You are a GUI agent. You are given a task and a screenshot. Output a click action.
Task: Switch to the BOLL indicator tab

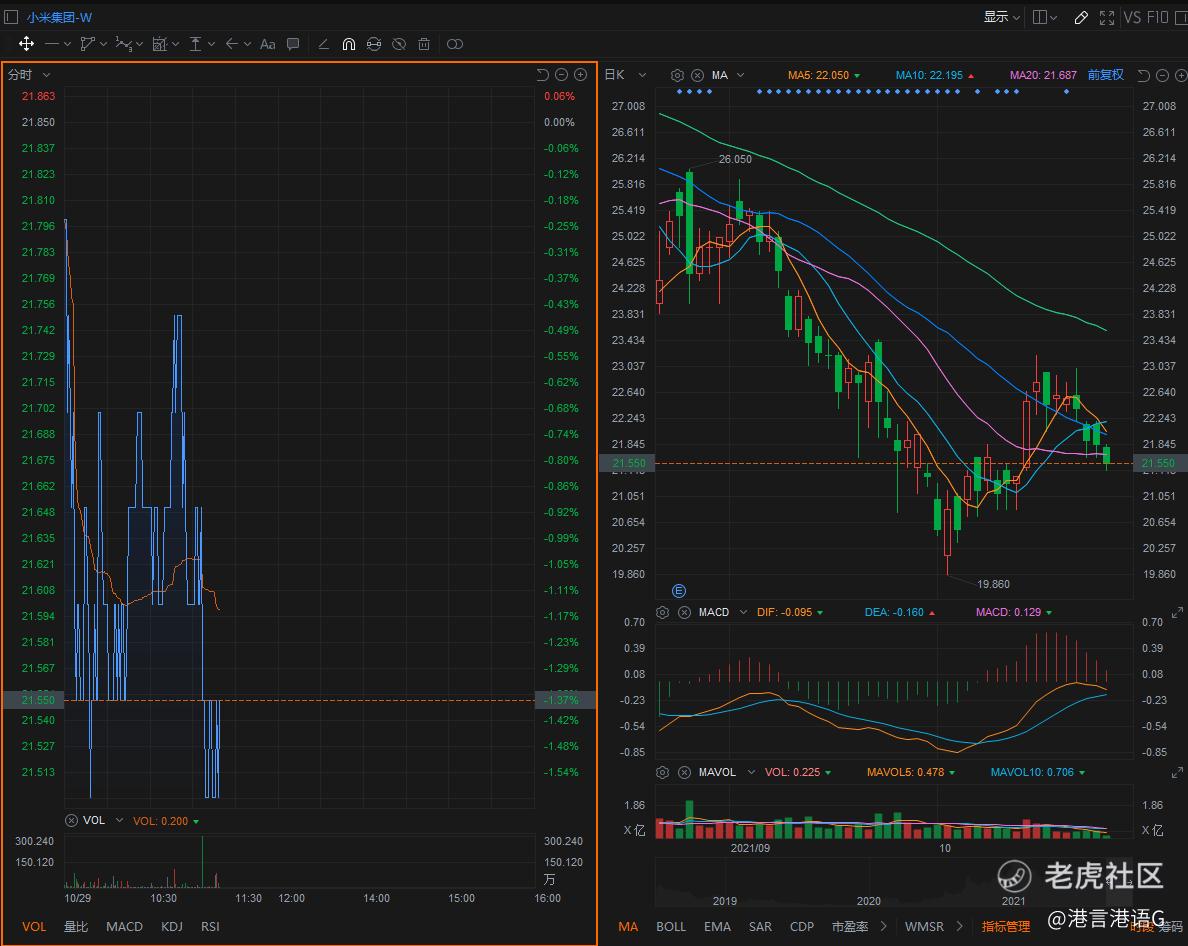[671, 926]
